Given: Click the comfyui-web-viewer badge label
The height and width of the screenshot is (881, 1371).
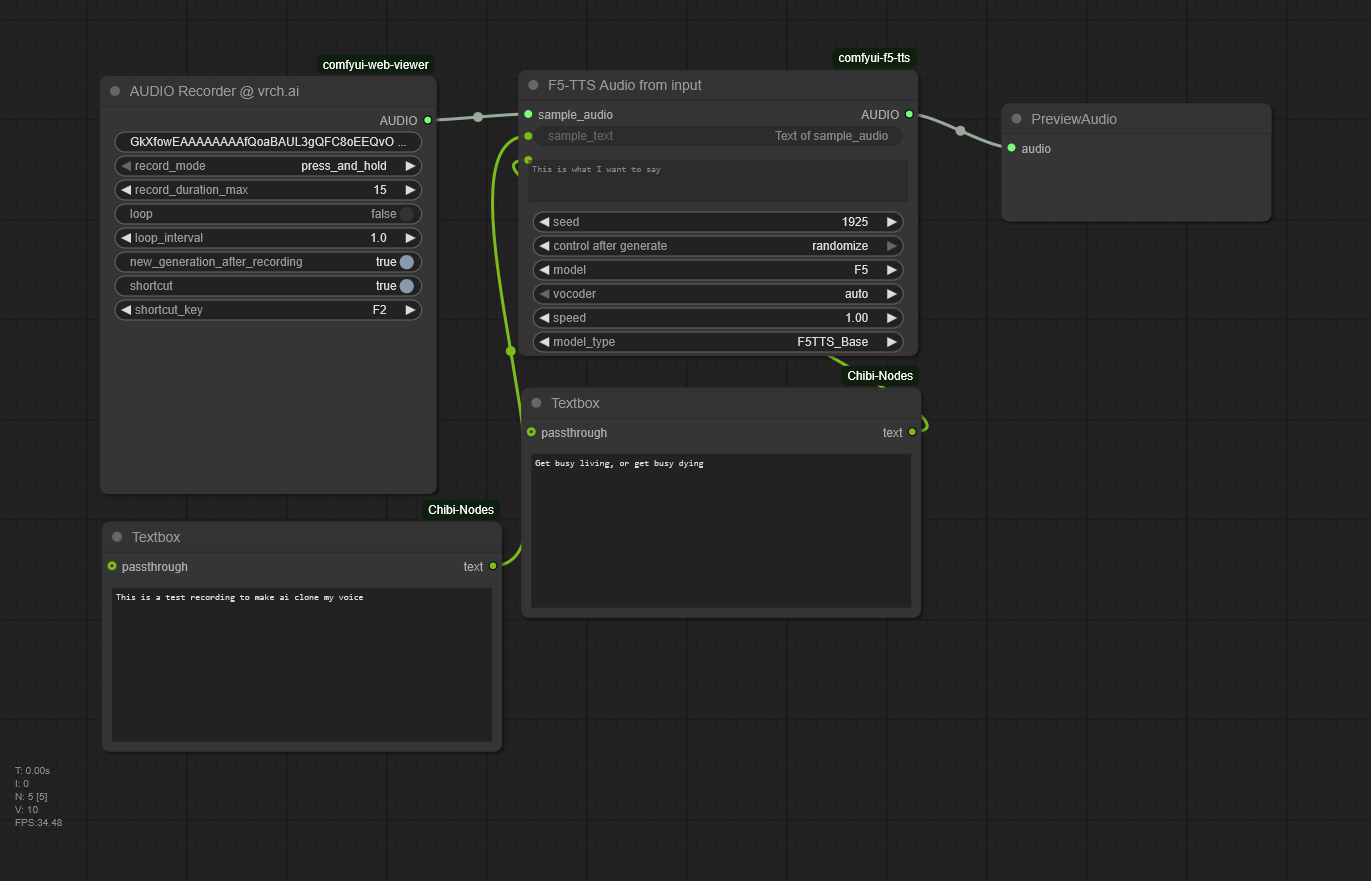Looking at the screenshot, I should (375, 65).
